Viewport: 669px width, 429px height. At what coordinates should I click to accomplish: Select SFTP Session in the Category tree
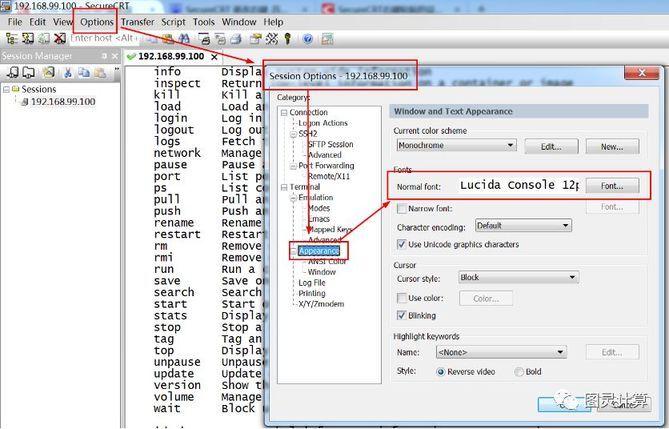tap(331, 144)
